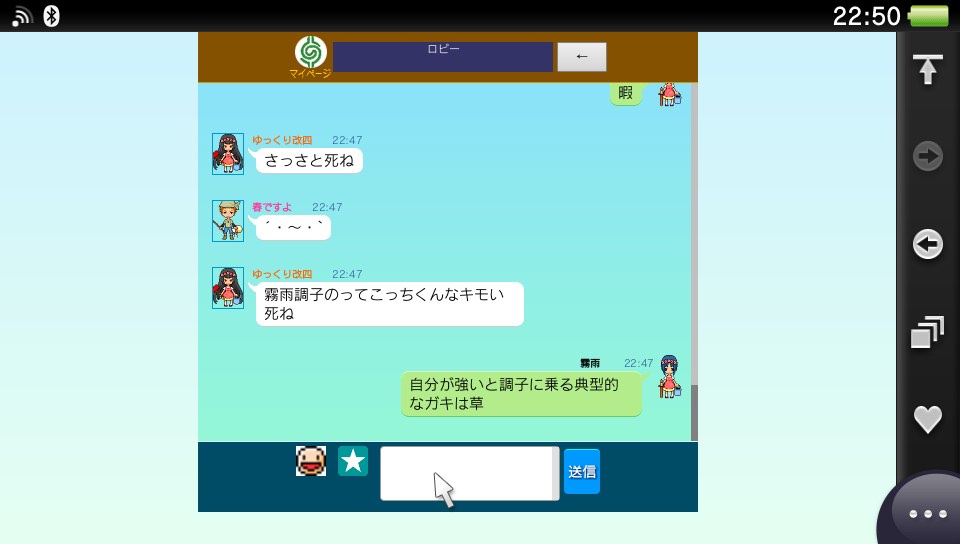Select the lobby title bar
The image size is (960, 544).
tap(442, 57)
